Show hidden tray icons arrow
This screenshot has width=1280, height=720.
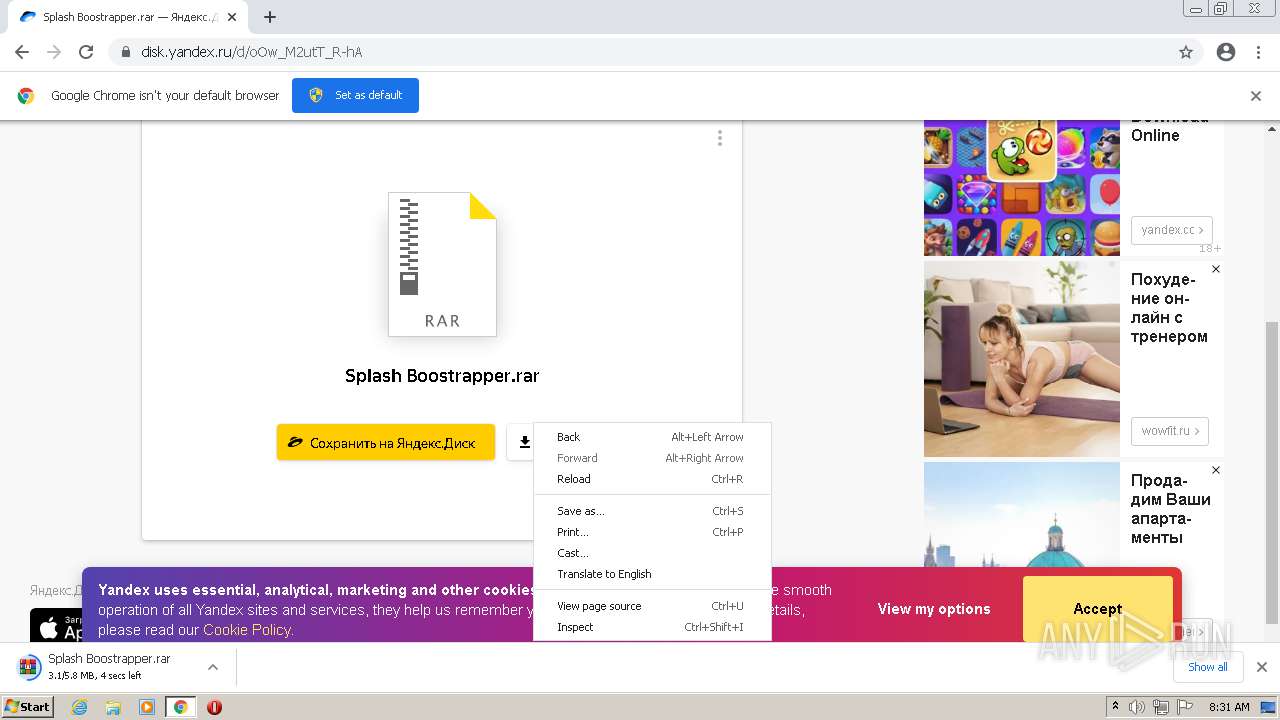click(x=1115, y=707)
